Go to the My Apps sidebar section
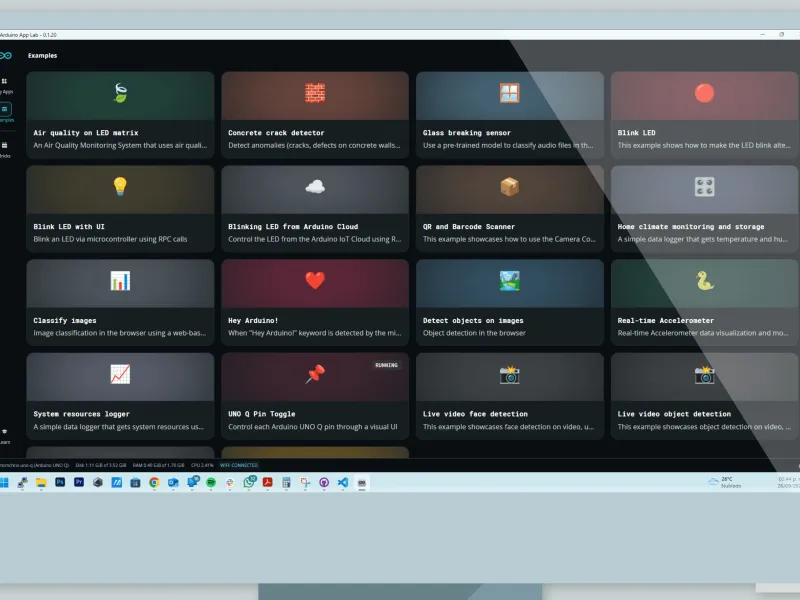 pos(5,86)
